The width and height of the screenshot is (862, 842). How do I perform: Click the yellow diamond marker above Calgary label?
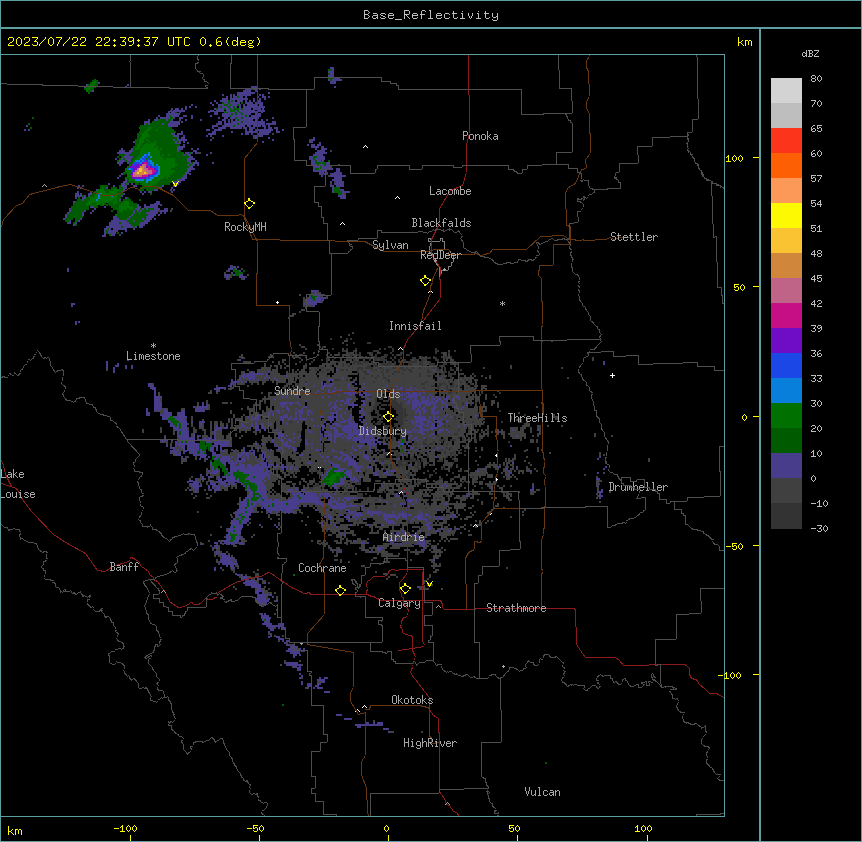tap(405, 589)
